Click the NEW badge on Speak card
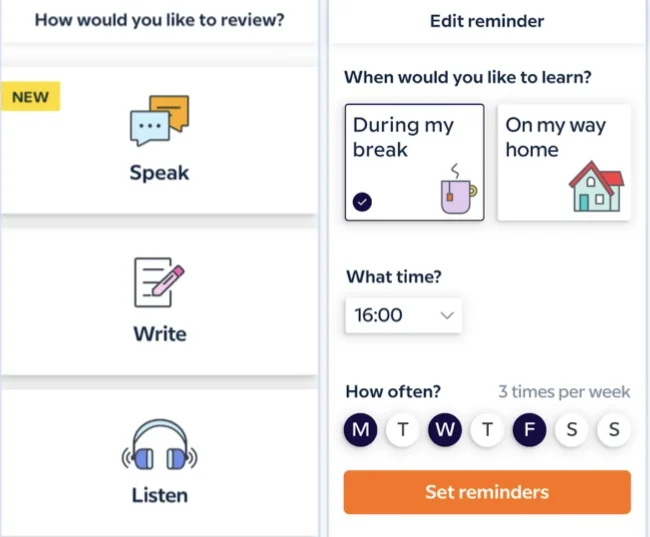This screenshot has height=537, width=650. pyautogui.click(x=30, y=97)
